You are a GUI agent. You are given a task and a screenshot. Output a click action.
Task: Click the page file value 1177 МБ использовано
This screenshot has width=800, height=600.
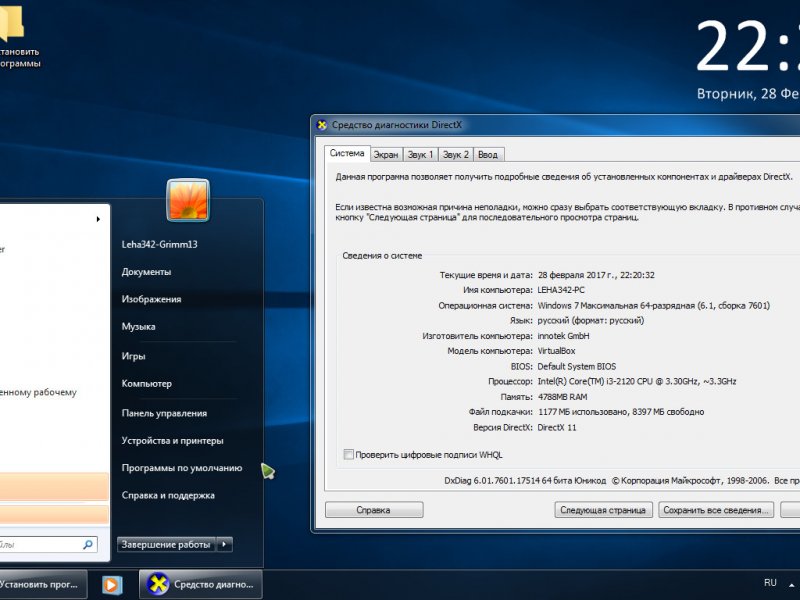[x=621, y=412]
